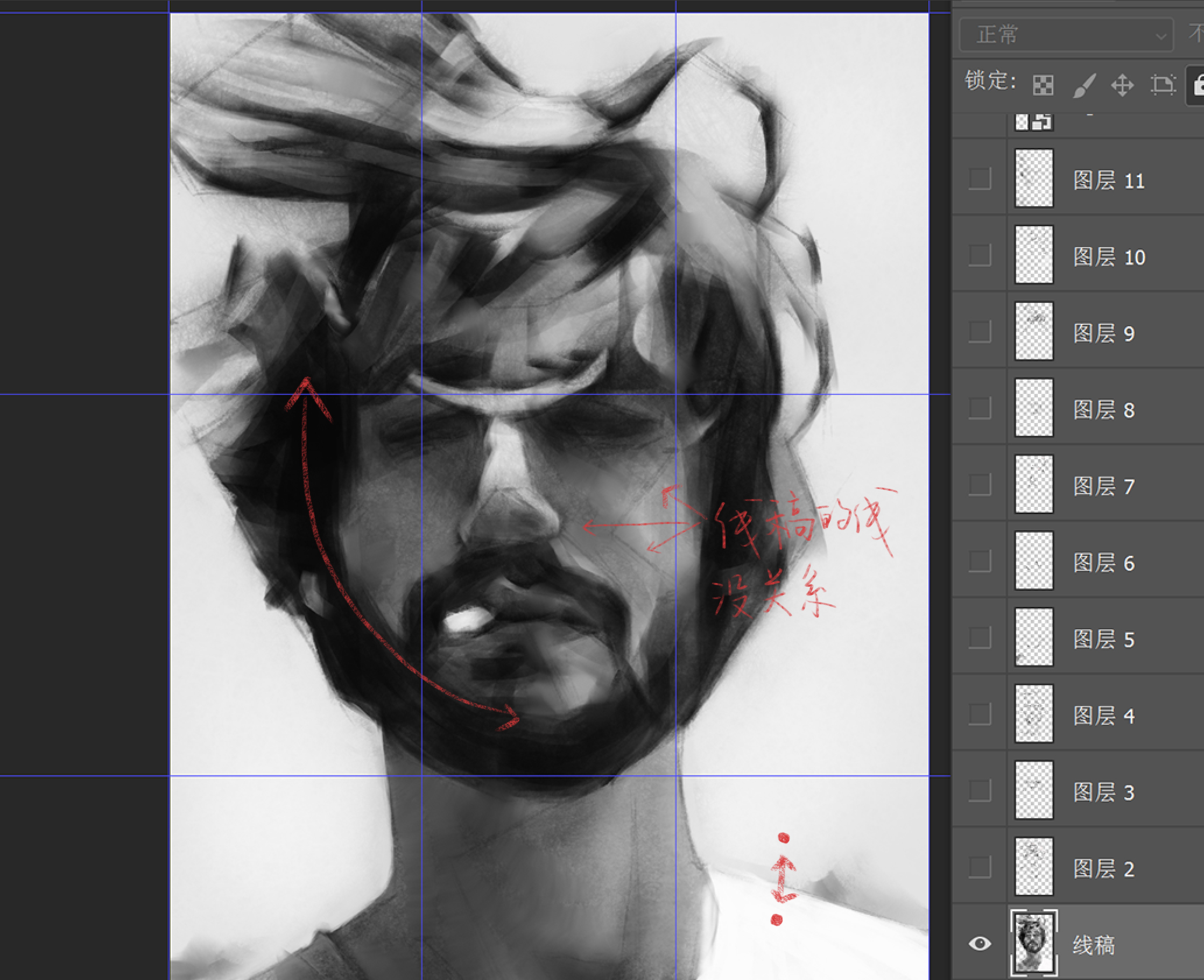Select the 图层 3 layer name
This screenshot has height=980, width=1204.
pos(1104,792)
